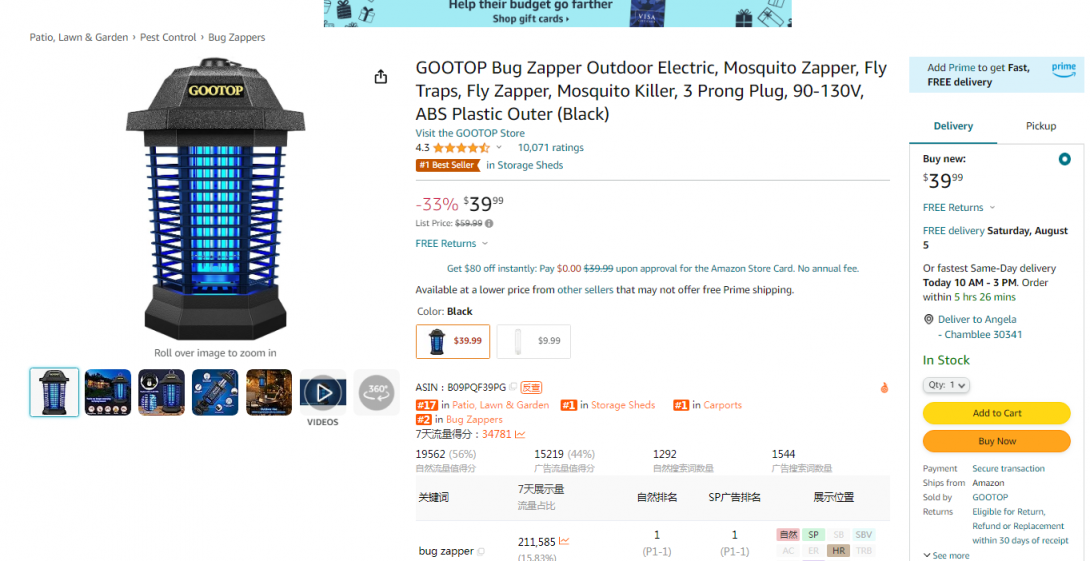Select the $9.99 replacement bulb option

534,341
